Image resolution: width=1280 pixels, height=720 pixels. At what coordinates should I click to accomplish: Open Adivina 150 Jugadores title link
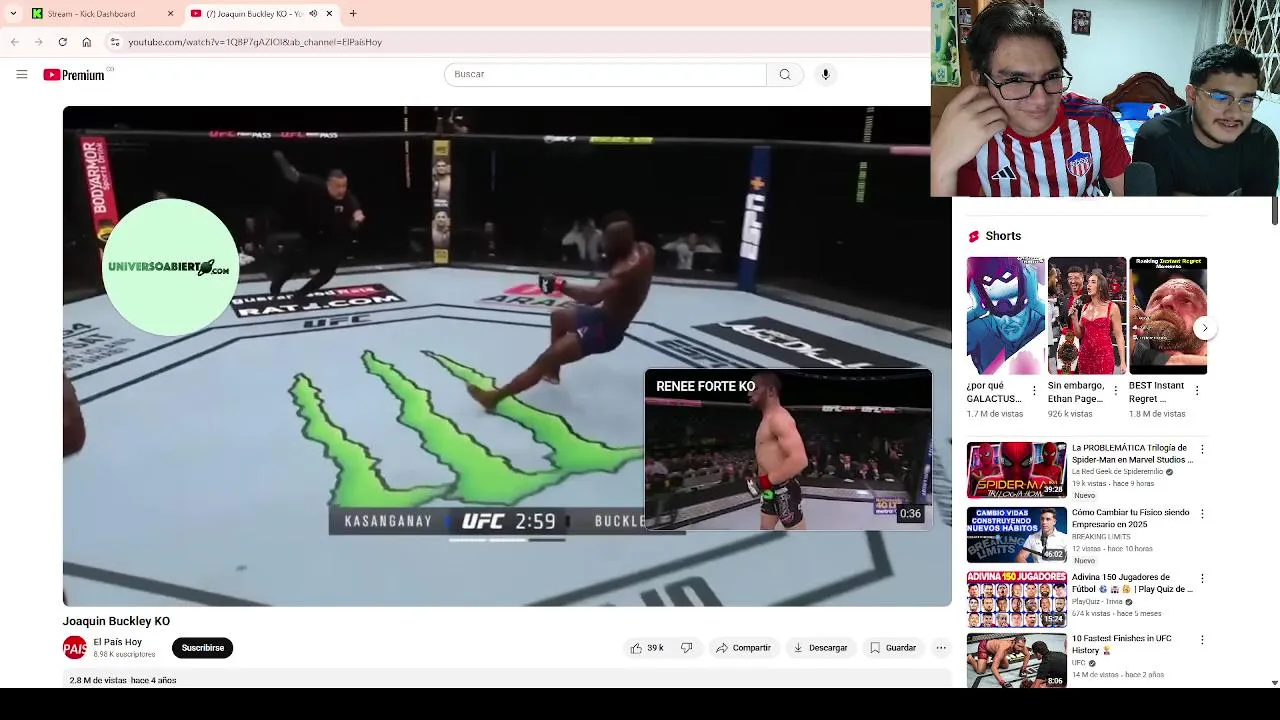[x=1132, y=583]
